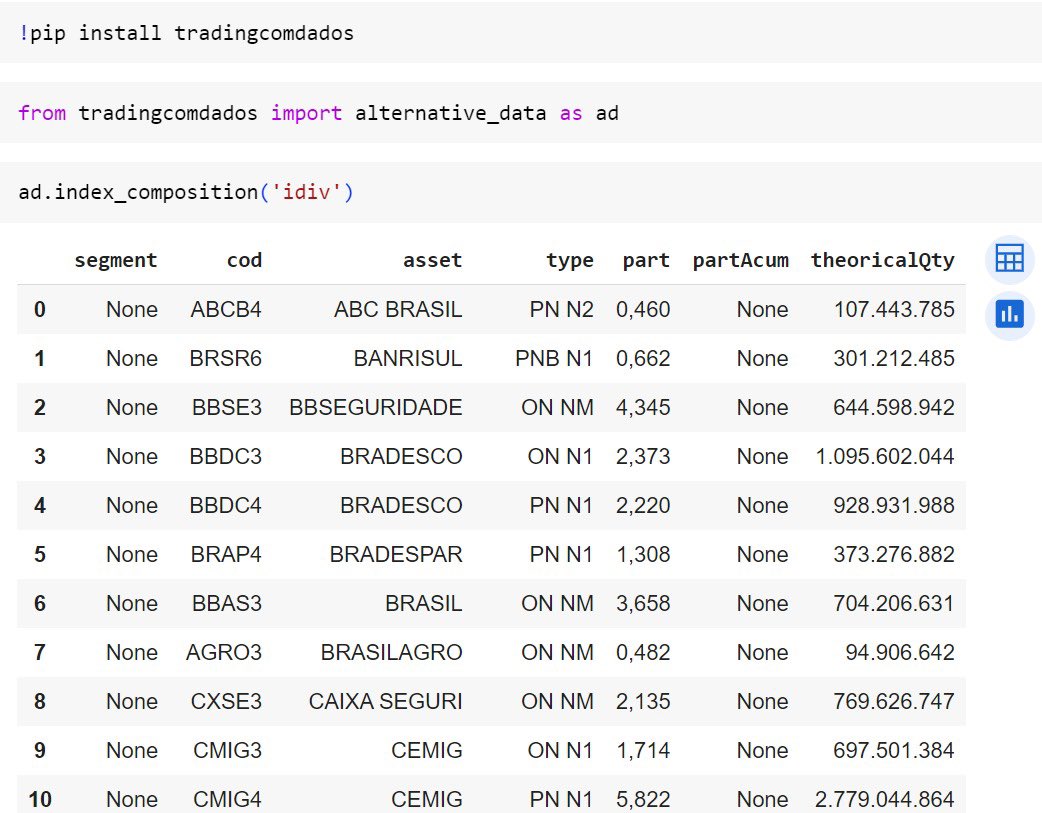The image size is (1042, 813).
Task: Click the CAIXA SEGURI asset cell
Action: 385,701
